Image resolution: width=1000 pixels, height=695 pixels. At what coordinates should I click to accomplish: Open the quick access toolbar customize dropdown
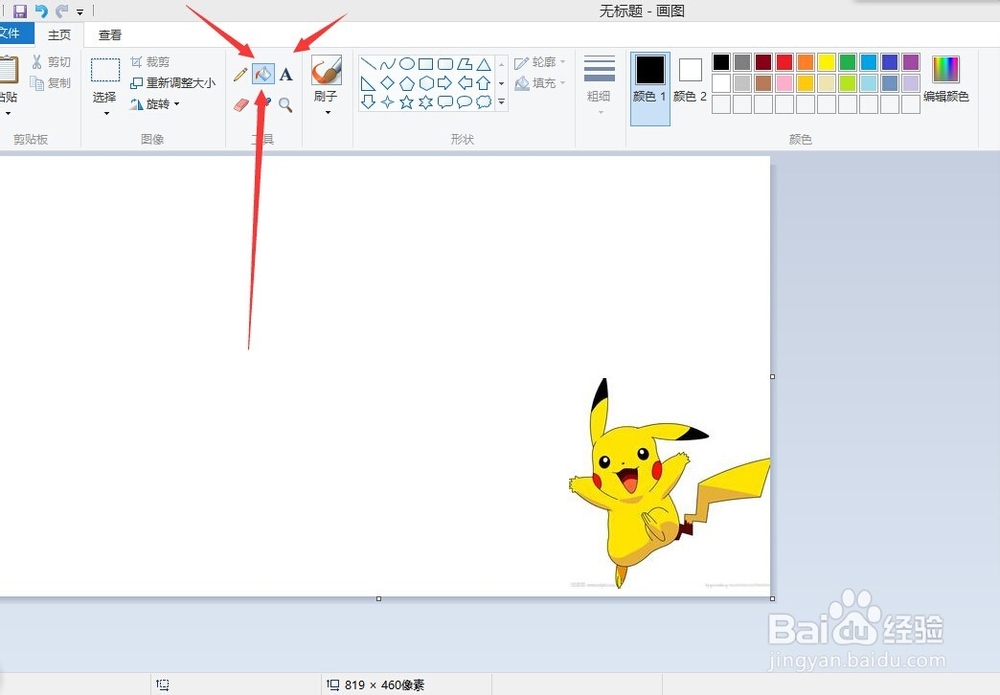coord(80,11)
